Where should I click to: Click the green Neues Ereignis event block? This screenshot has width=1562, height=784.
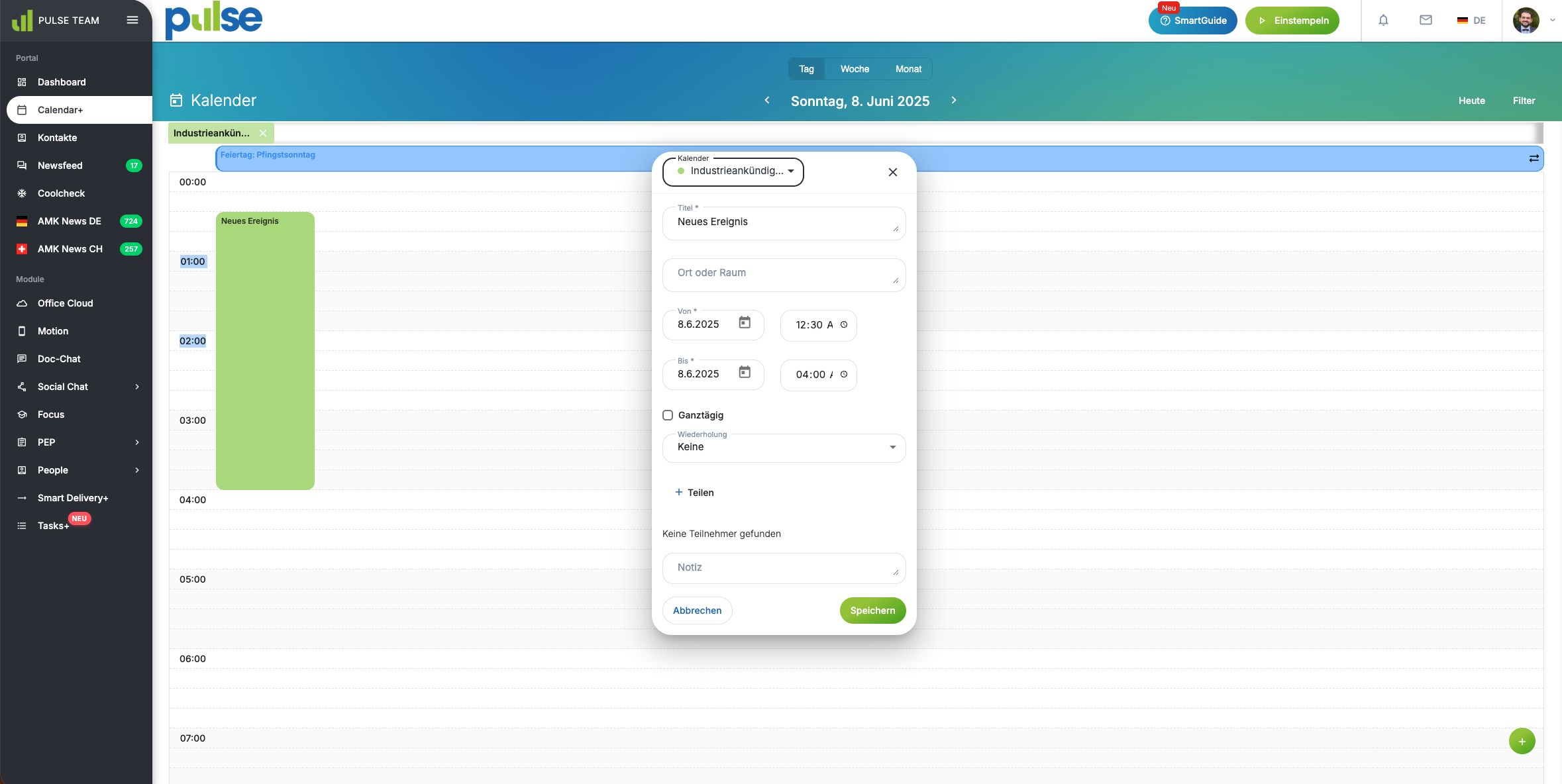tap(265, 351)
